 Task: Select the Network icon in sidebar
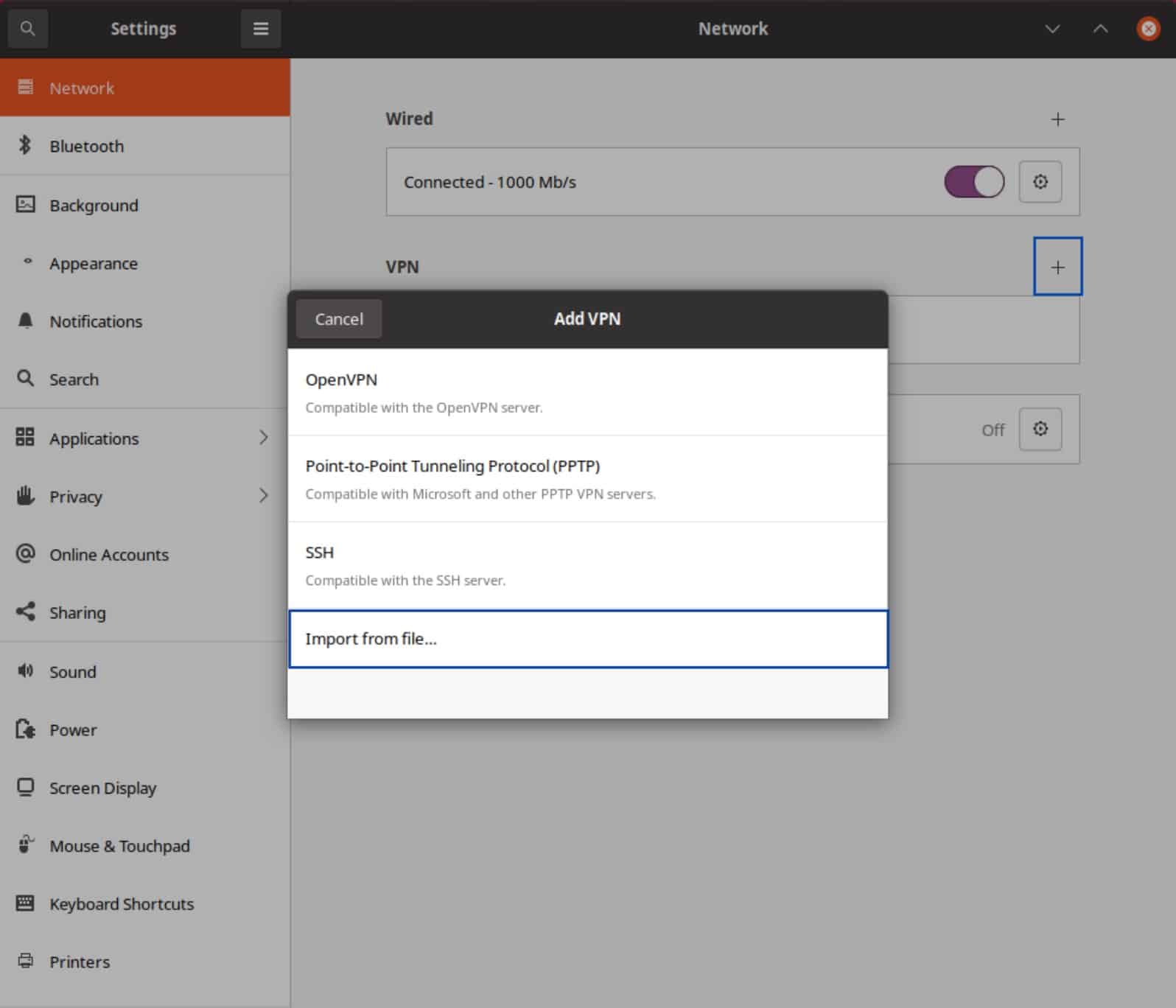click(x=25, y=88)
